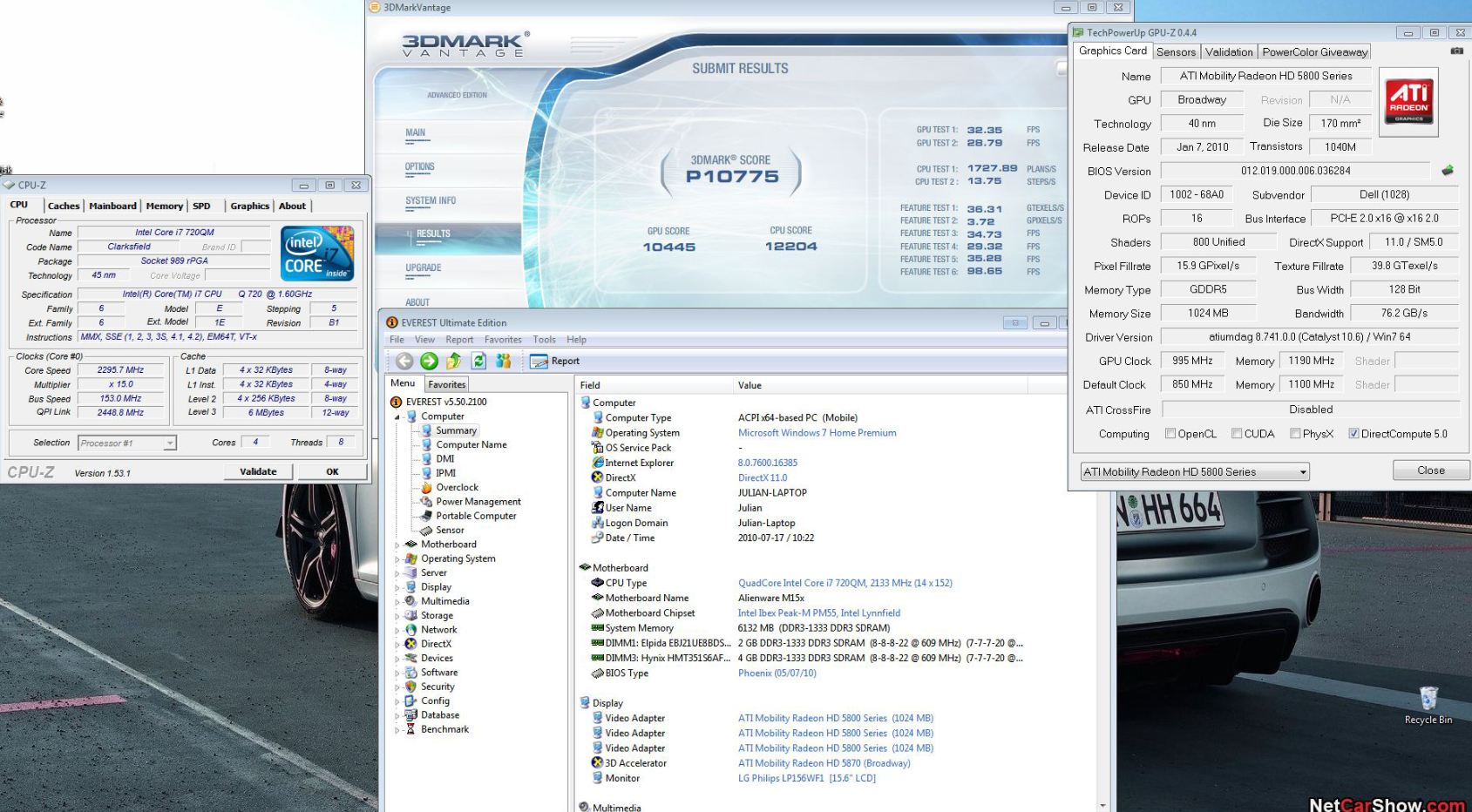This screenshot has height=812, width=1472.
Task: Click the Benchmark hourglass icon in EVEREST tree
Action: pos(410,729)
